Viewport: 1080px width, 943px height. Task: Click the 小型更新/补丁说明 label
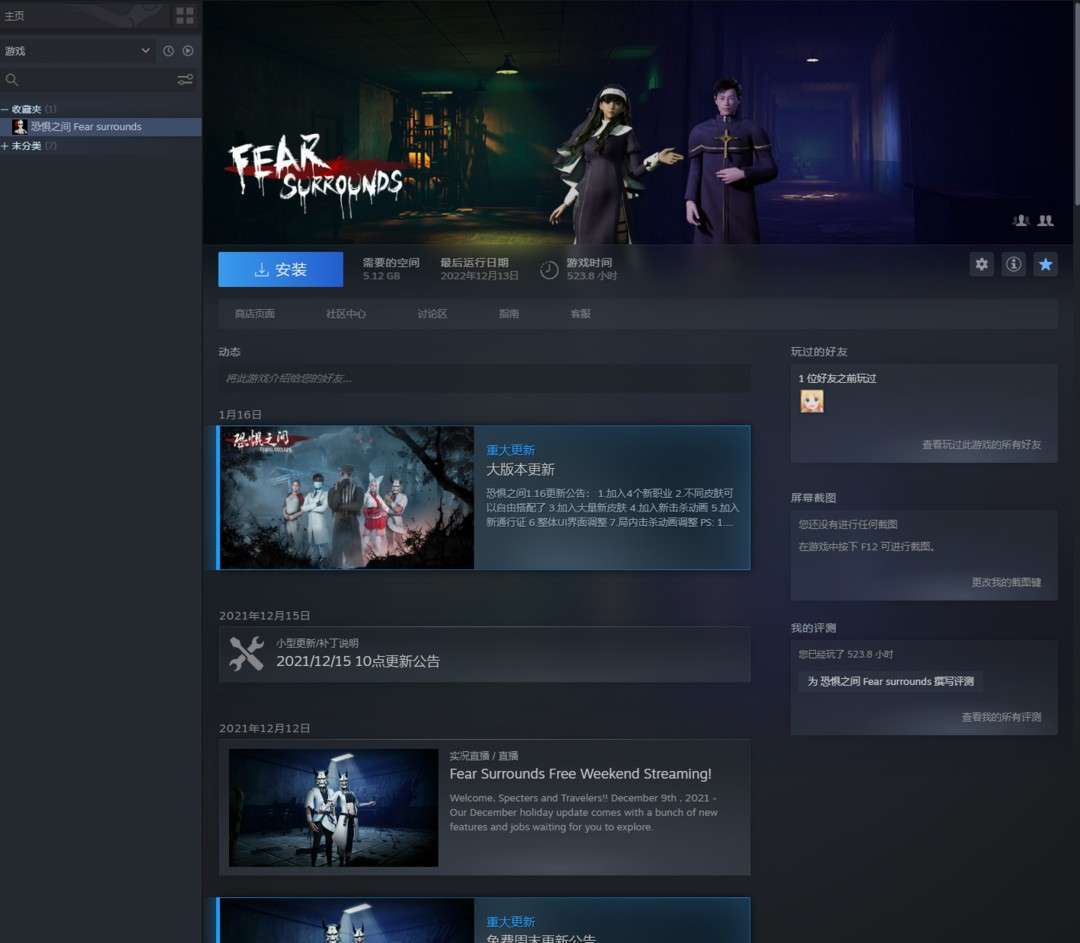pos(318,643)
